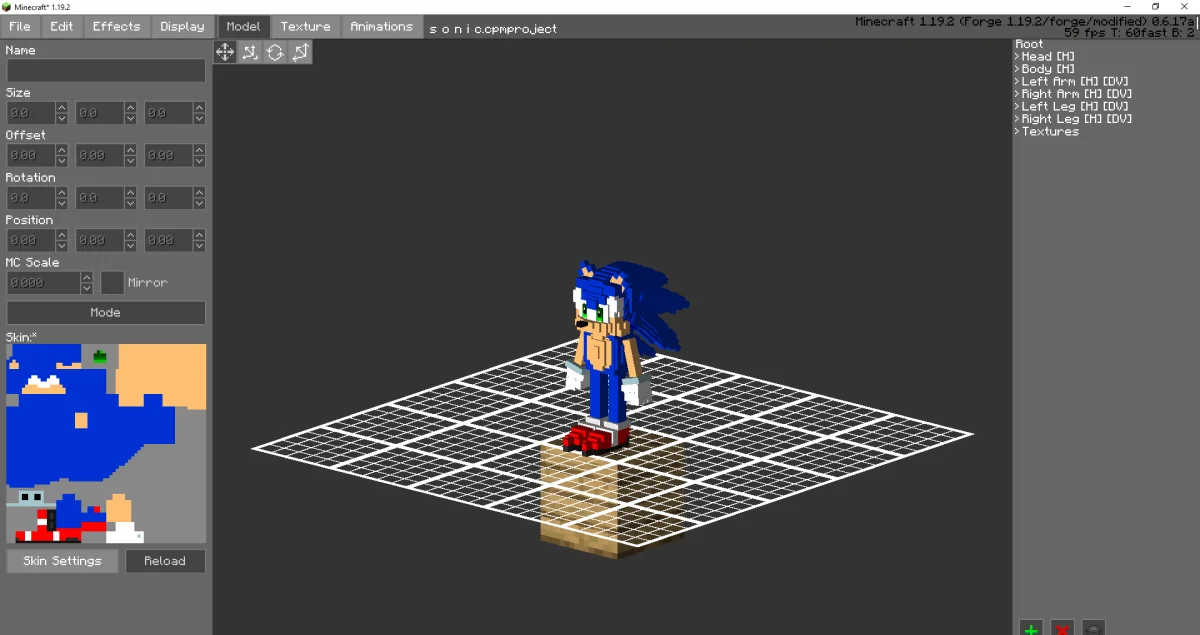Viewport: 1200px width, 635px height.
Task: Increase MC Scale with up arrow
Action: pyautogui.click(x=87, y=277)
